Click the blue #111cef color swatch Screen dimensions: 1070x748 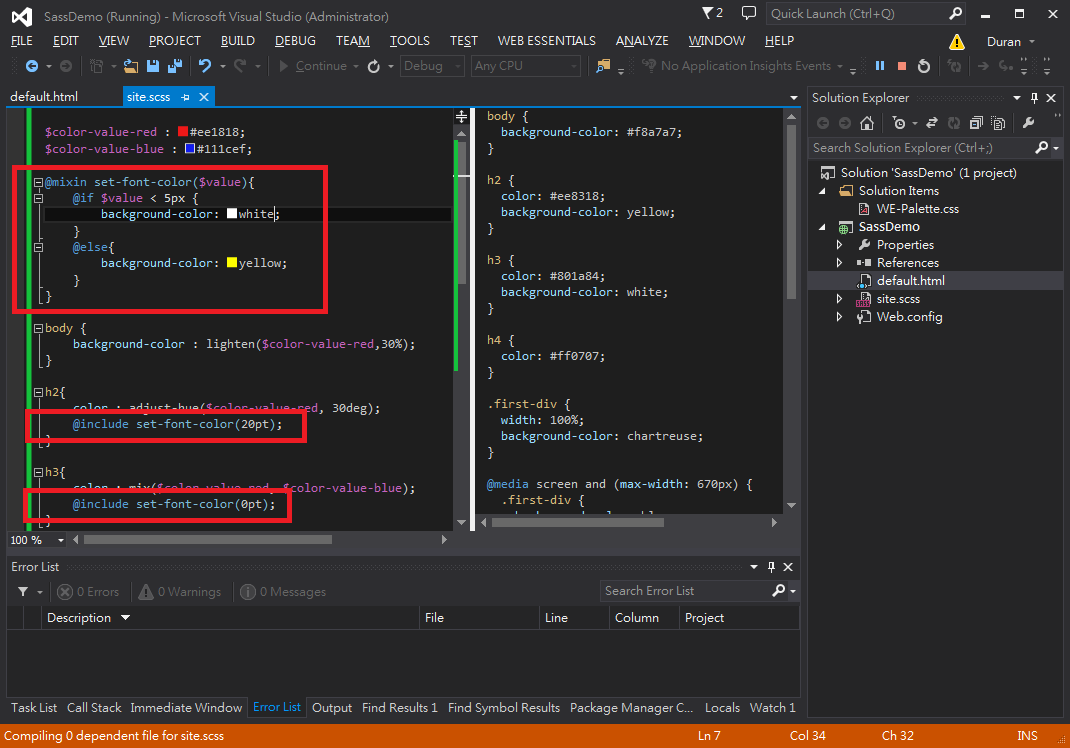click(x=190, y=148)
